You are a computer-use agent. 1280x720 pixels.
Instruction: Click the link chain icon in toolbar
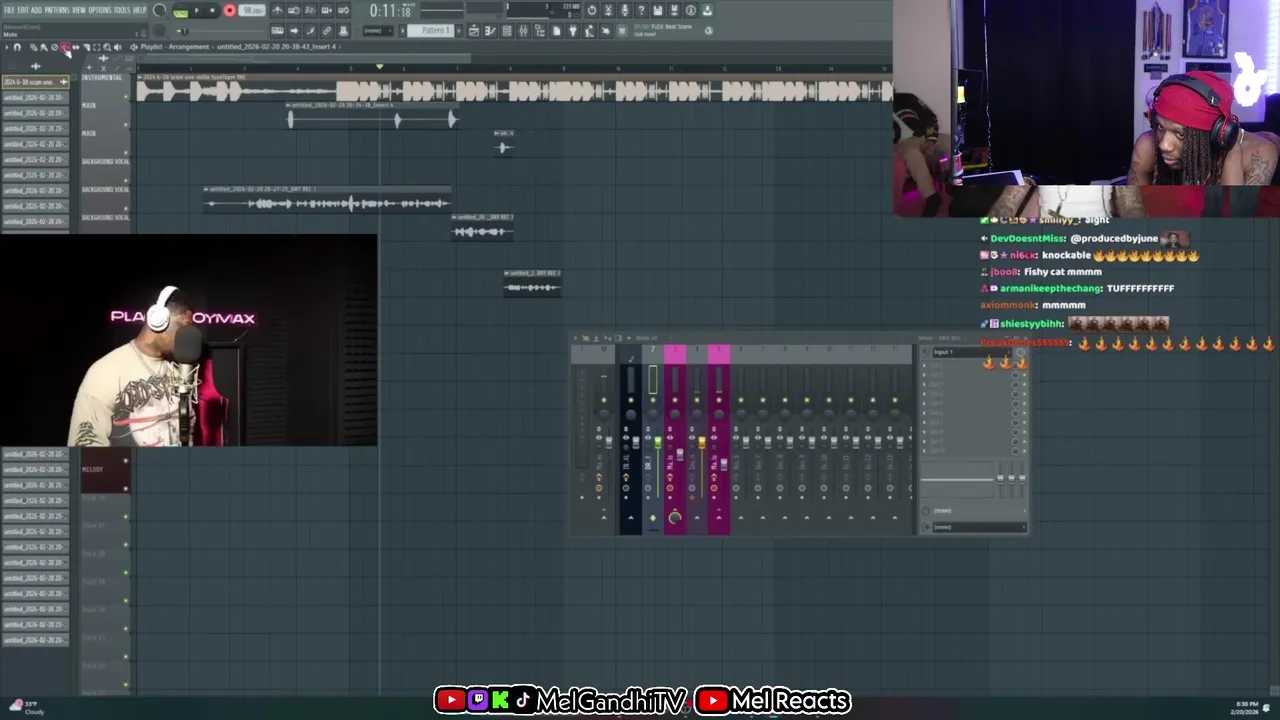pyautogui.click(x=326, y=30)
